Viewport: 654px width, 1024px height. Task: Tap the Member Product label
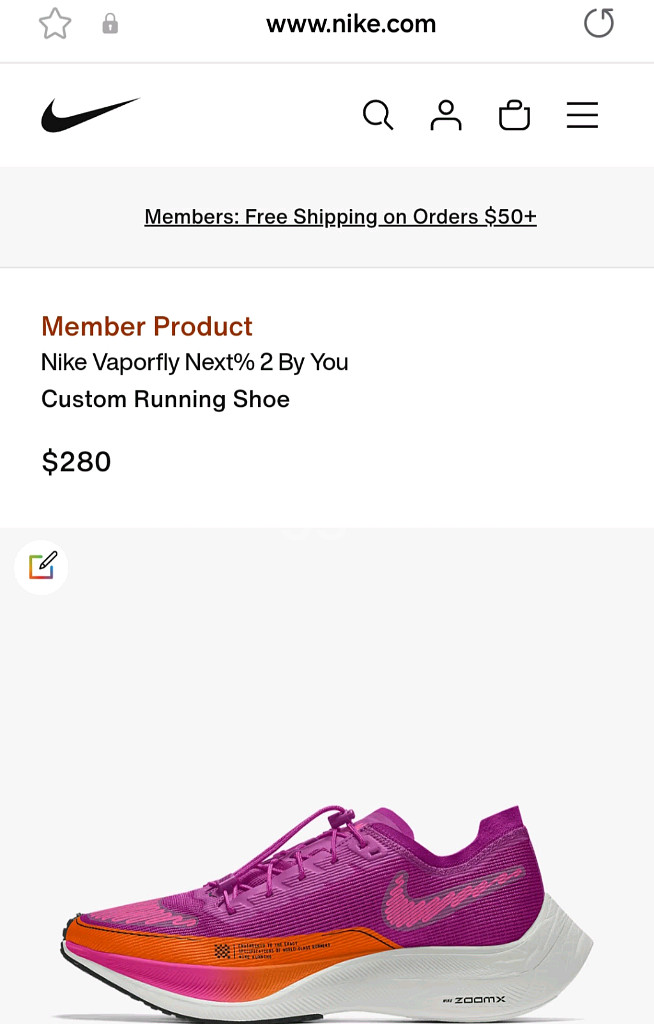pos(147,327)
